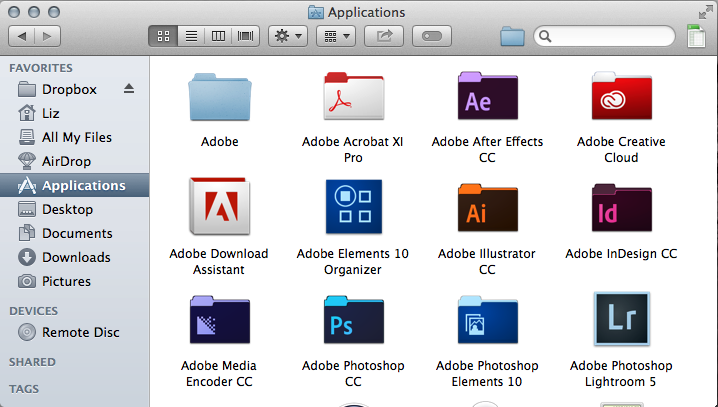Click the 'Adobe Creative Cloud' label text
Viewport: 718px width, 407px height.
[x=621, y=149]
